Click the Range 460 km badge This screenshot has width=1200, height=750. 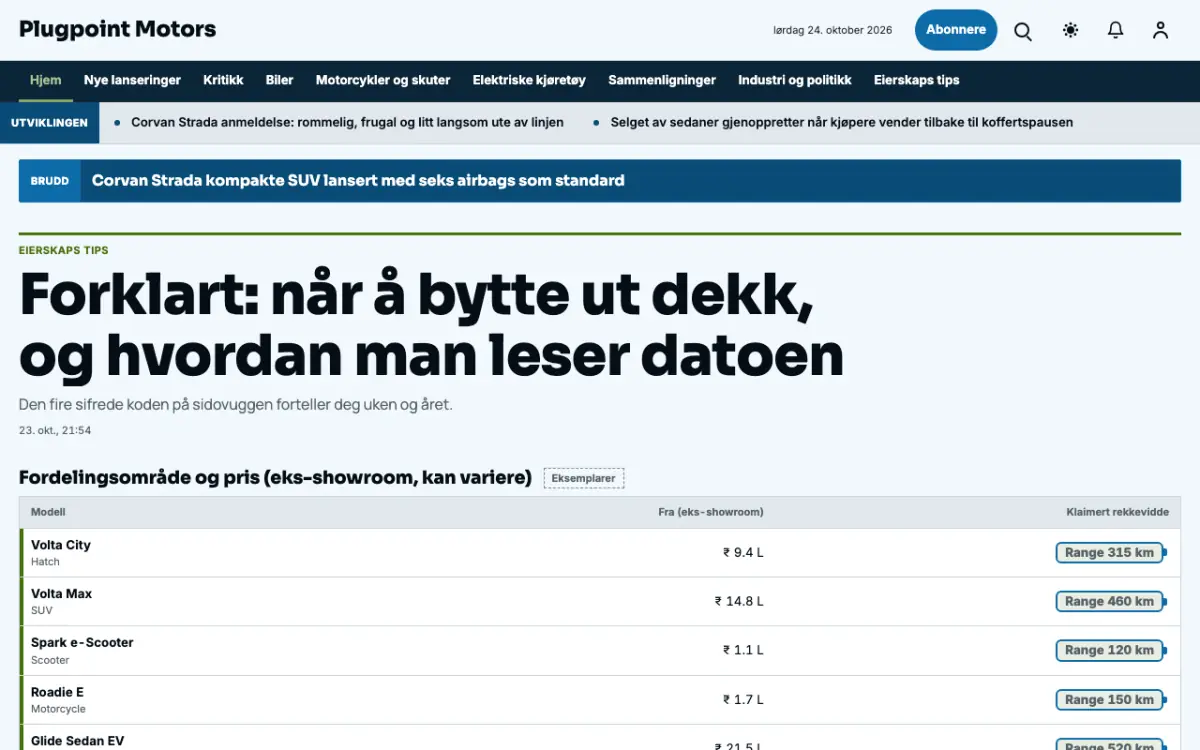[1110, 601]
